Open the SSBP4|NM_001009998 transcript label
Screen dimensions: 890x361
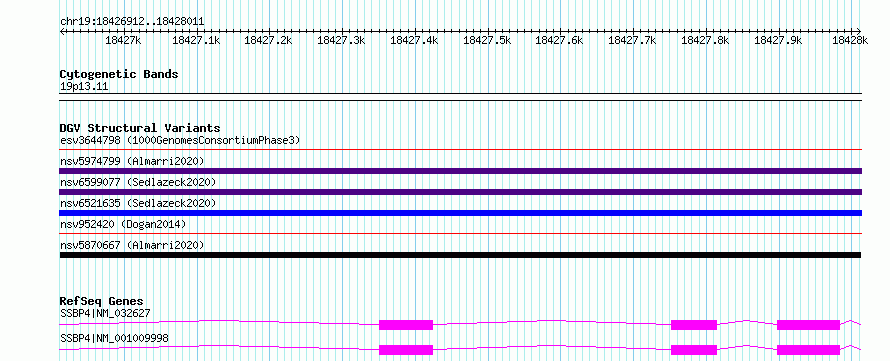click(114, 339)
